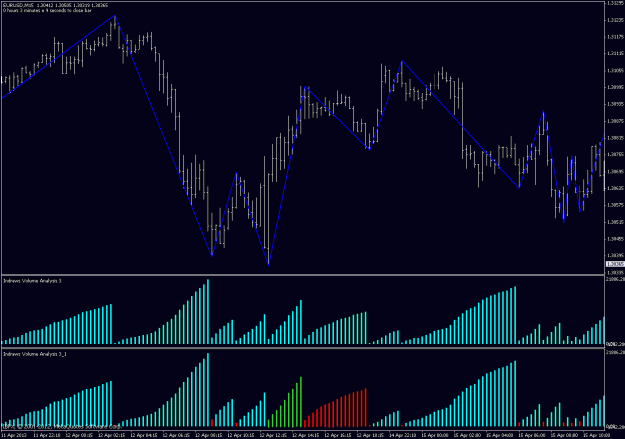Click the 'seconds to close bar' countdown text
The width and height of the screenshot is (625, 439).
point(47,10)
